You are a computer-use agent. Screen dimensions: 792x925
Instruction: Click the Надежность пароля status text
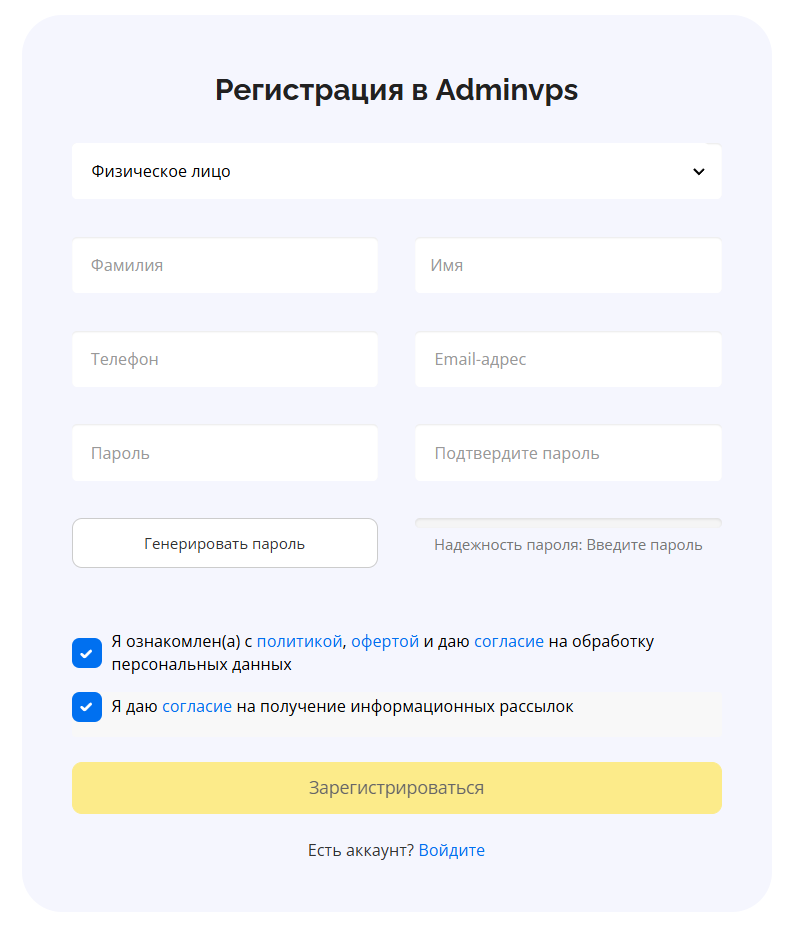coord(568,545)
